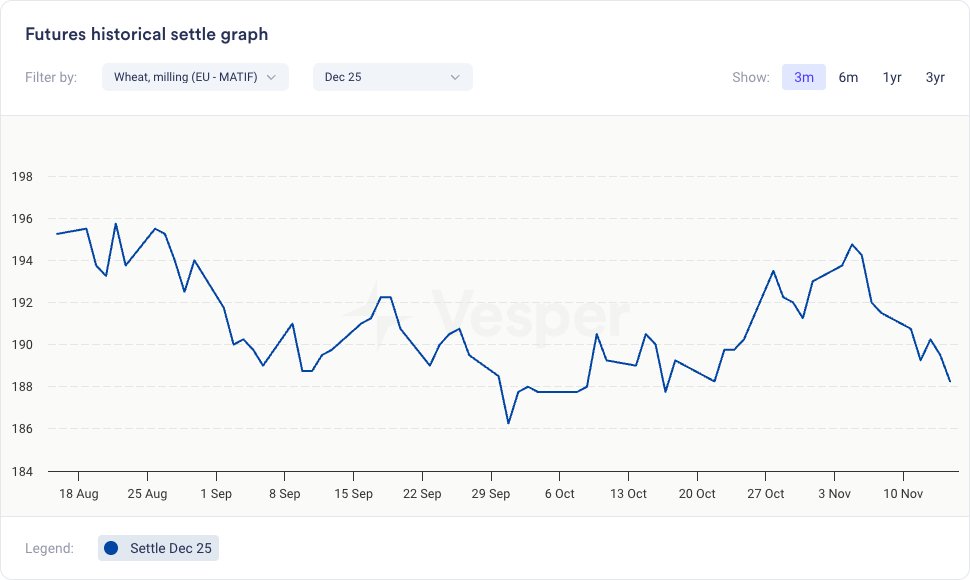This screenshot has width=970, height=580.
Task: Click the Futures historical settle graph title
Action: point(146,34)
